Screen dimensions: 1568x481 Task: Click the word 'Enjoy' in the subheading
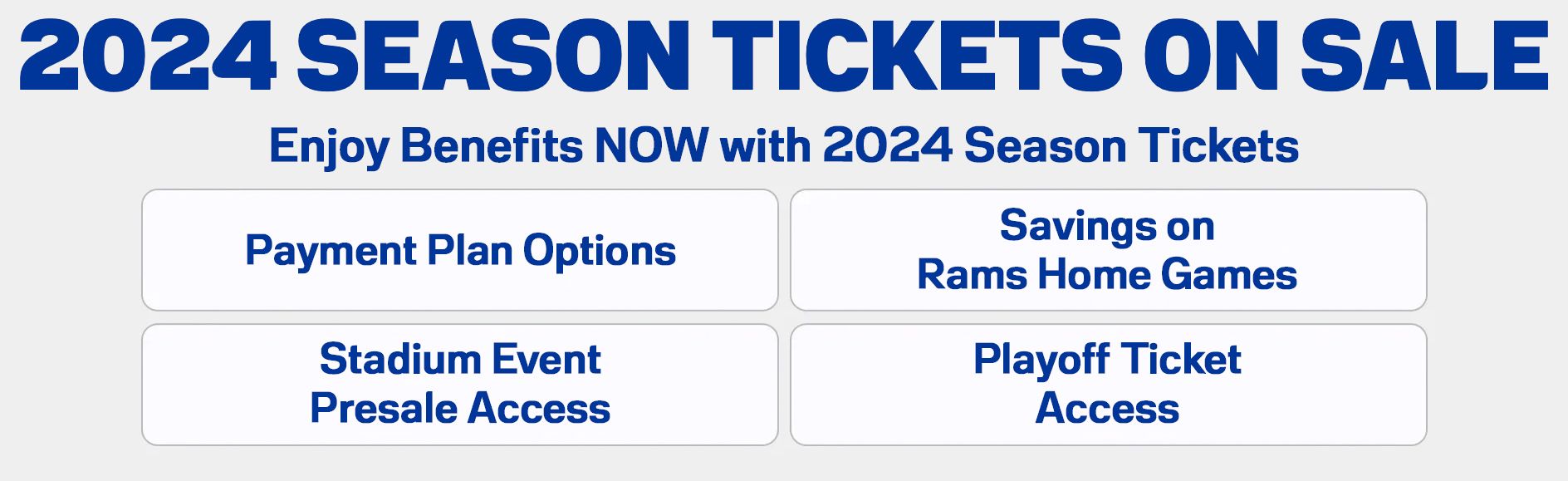point(329,148)
